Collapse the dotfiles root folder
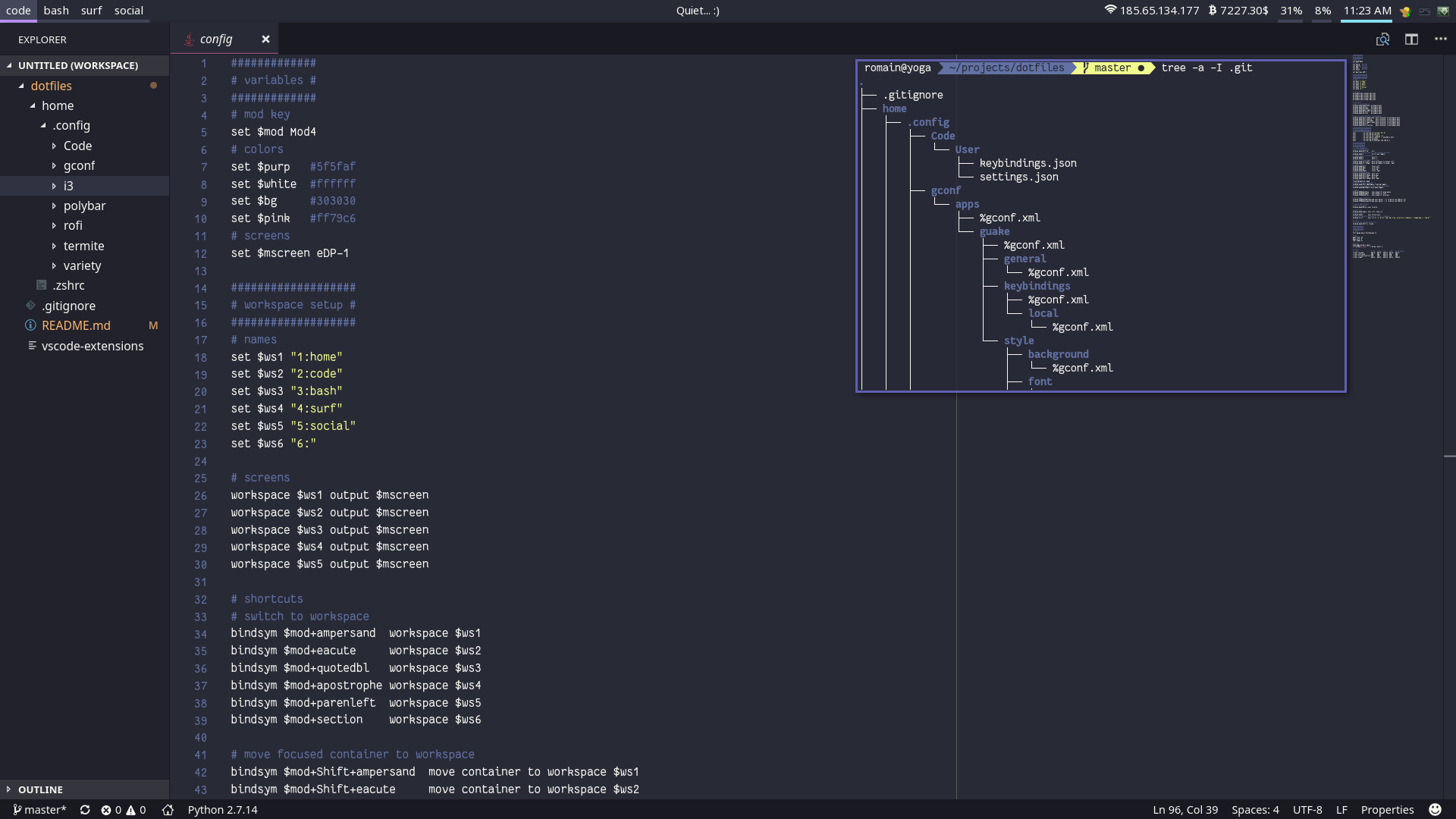 click(x=51, y=86)
